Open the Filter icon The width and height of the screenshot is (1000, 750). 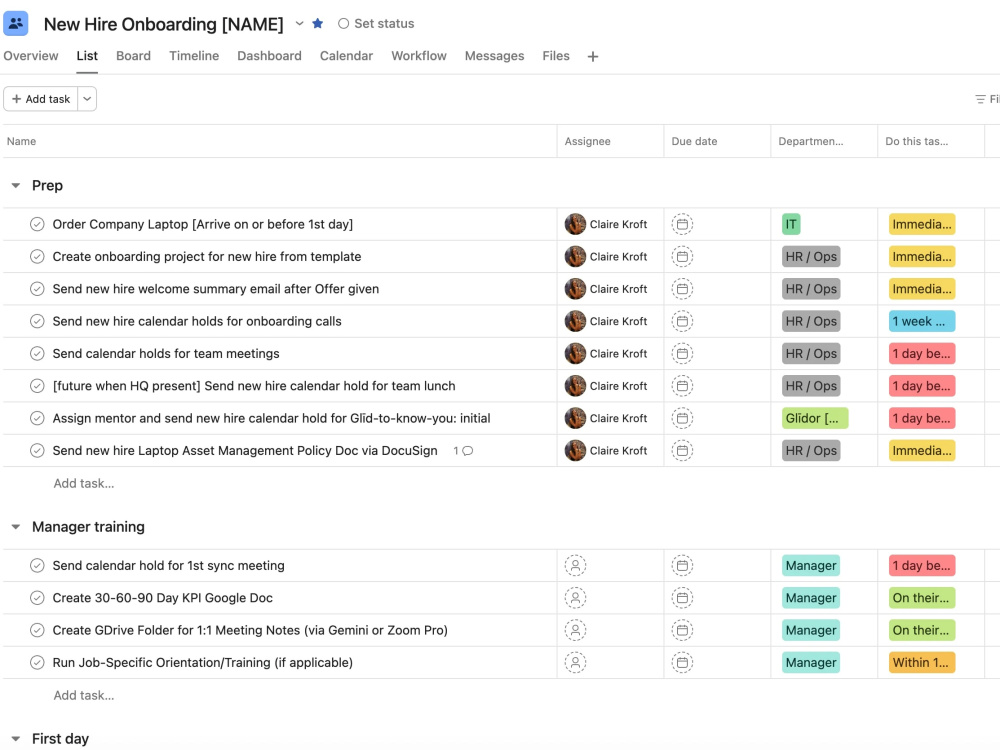click(x=980, y=99)
